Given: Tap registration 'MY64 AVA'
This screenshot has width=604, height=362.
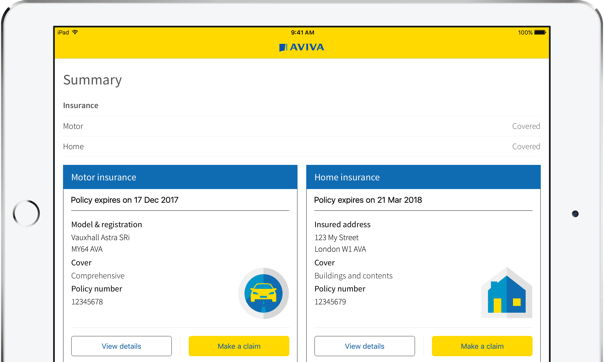Looking at the screenshot, I should pyautogui.click(x=87, y=249).
